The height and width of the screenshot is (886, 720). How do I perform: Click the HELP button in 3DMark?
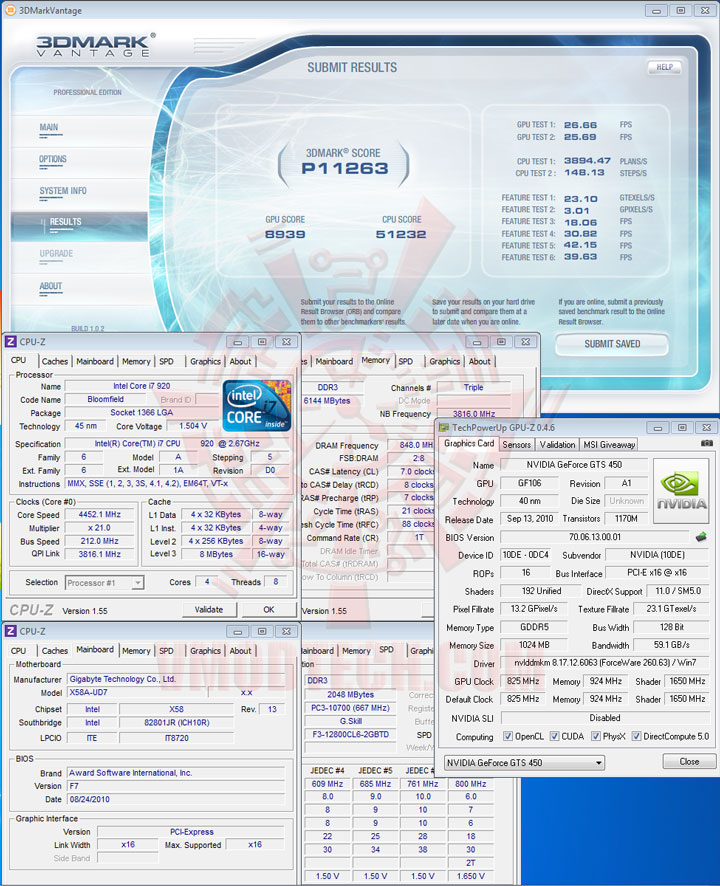(665, 67)
